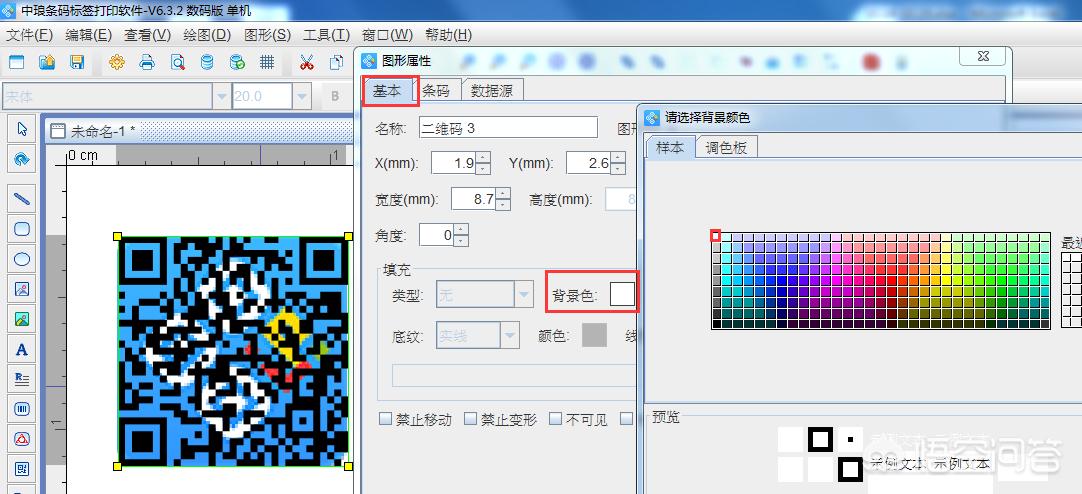This screenshot has width=1082, height=494.
Task: Switch to the 调色板 tab
Action: coord(726,148)
